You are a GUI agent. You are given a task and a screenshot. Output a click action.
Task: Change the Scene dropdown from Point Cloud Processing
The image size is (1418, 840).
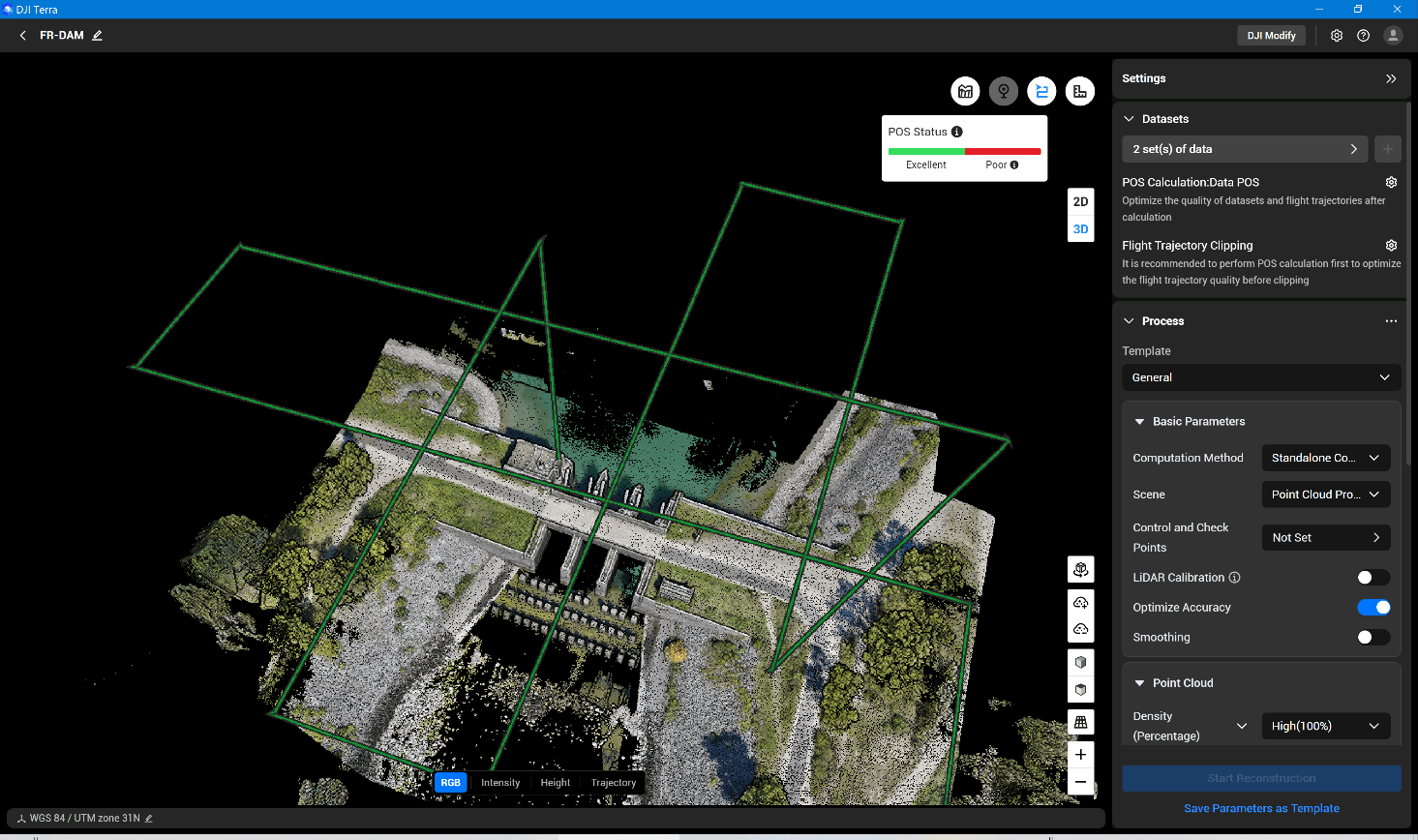click(x=1325, y=494)
